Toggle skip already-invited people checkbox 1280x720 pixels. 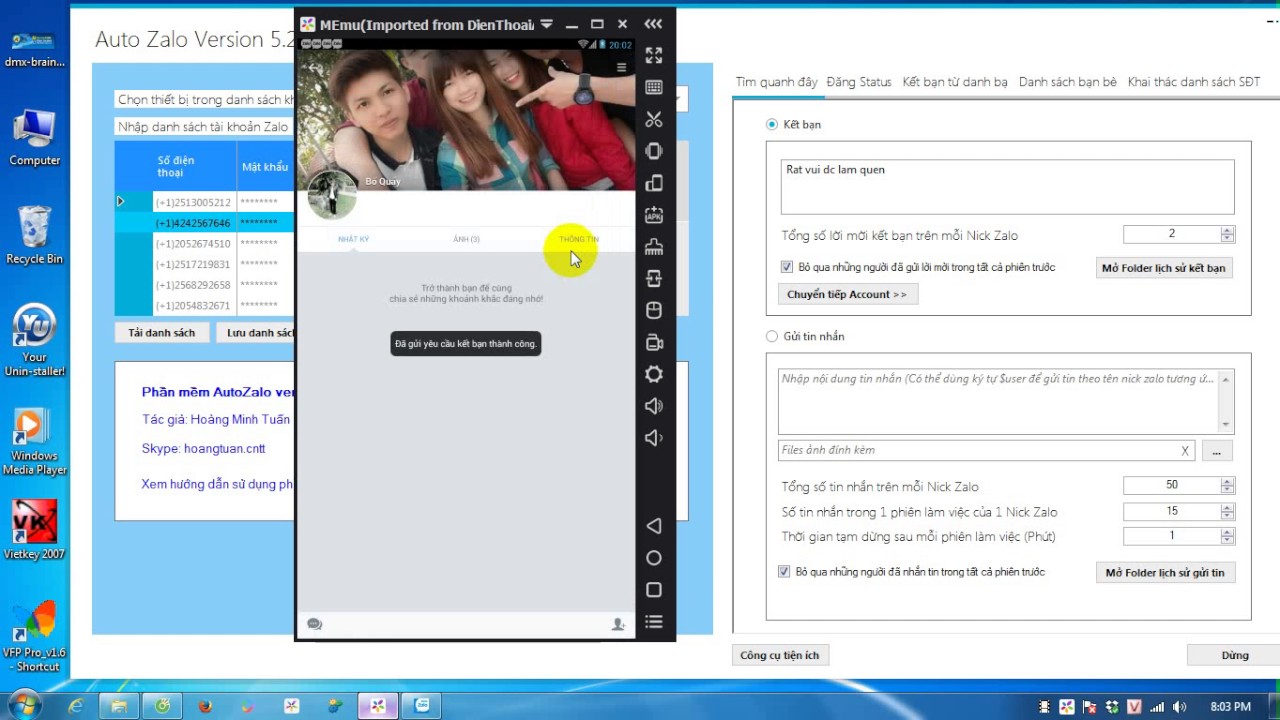[x=786, y=267]
